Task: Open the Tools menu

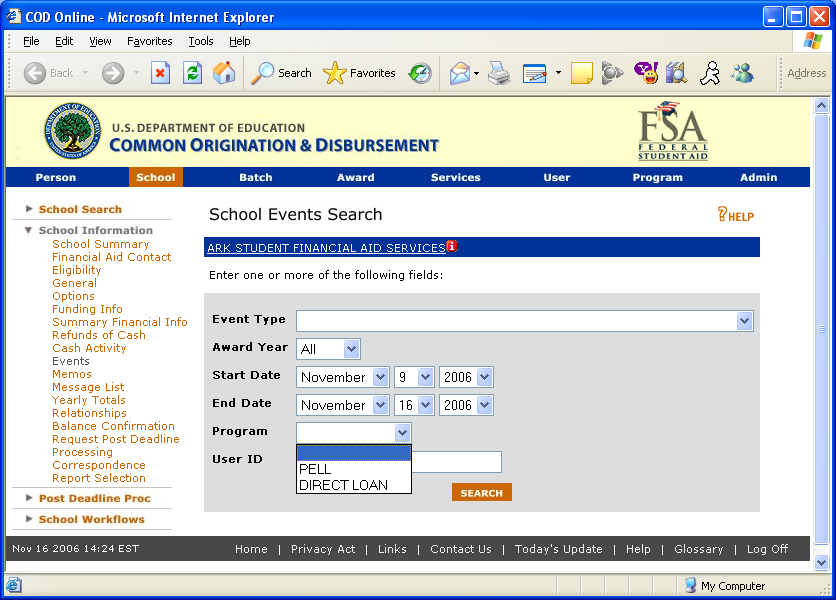Action: pyautogui.click(x=201, y=41)
